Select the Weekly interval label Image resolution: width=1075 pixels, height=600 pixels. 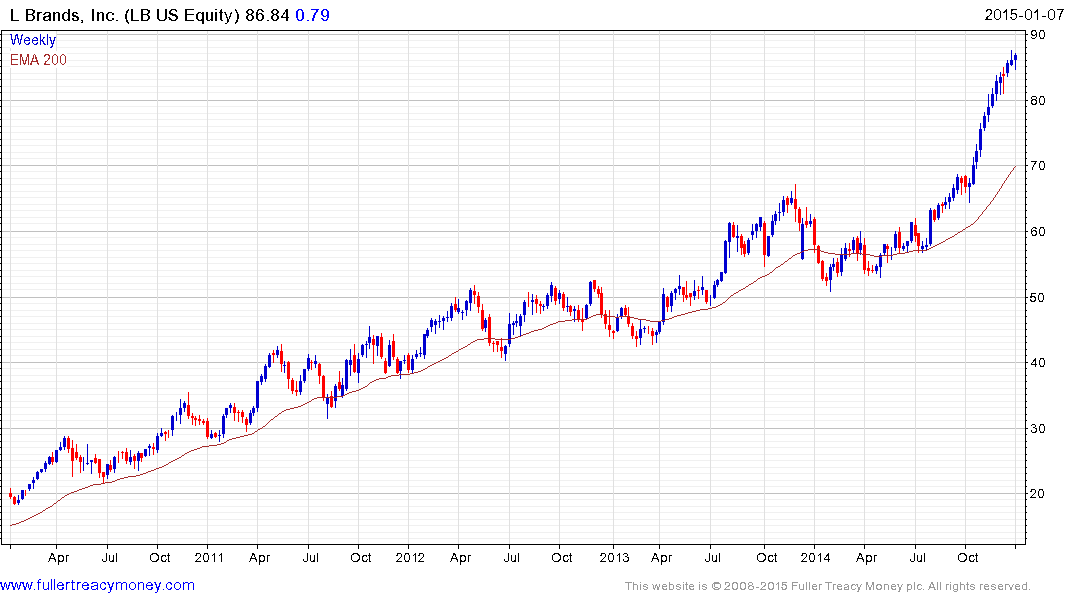[33, 40]
